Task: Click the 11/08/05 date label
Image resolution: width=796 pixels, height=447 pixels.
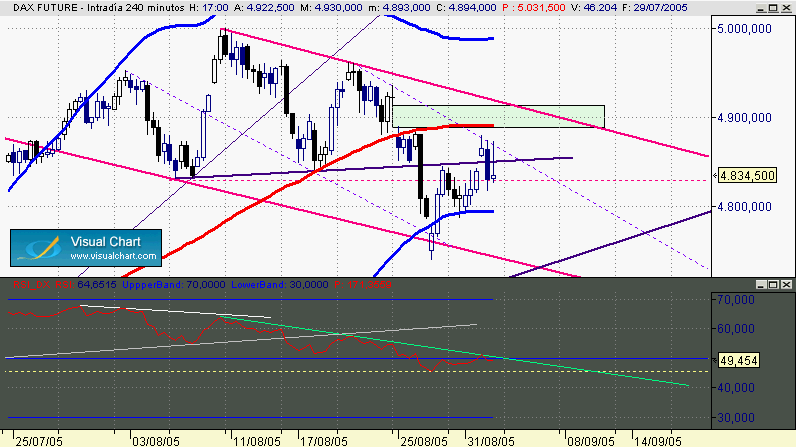Action: click(x=257, y=441)
